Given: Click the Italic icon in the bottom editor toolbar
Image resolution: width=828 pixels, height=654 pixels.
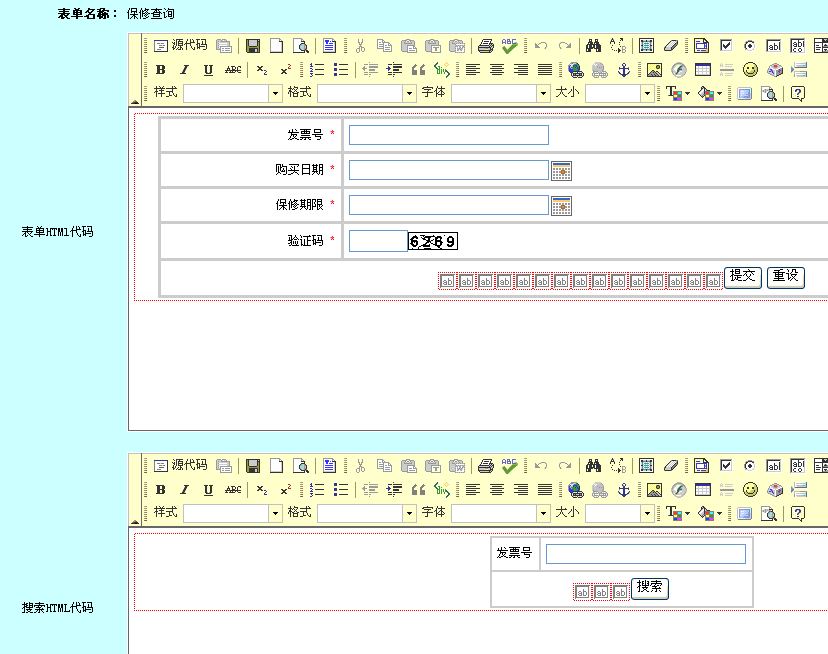Looking at the screenshot, I should (x=184, y=489).
